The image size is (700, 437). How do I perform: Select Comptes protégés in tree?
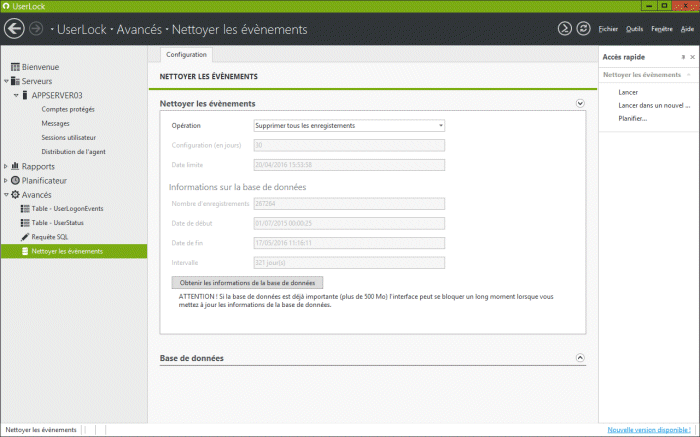(68, 109)
